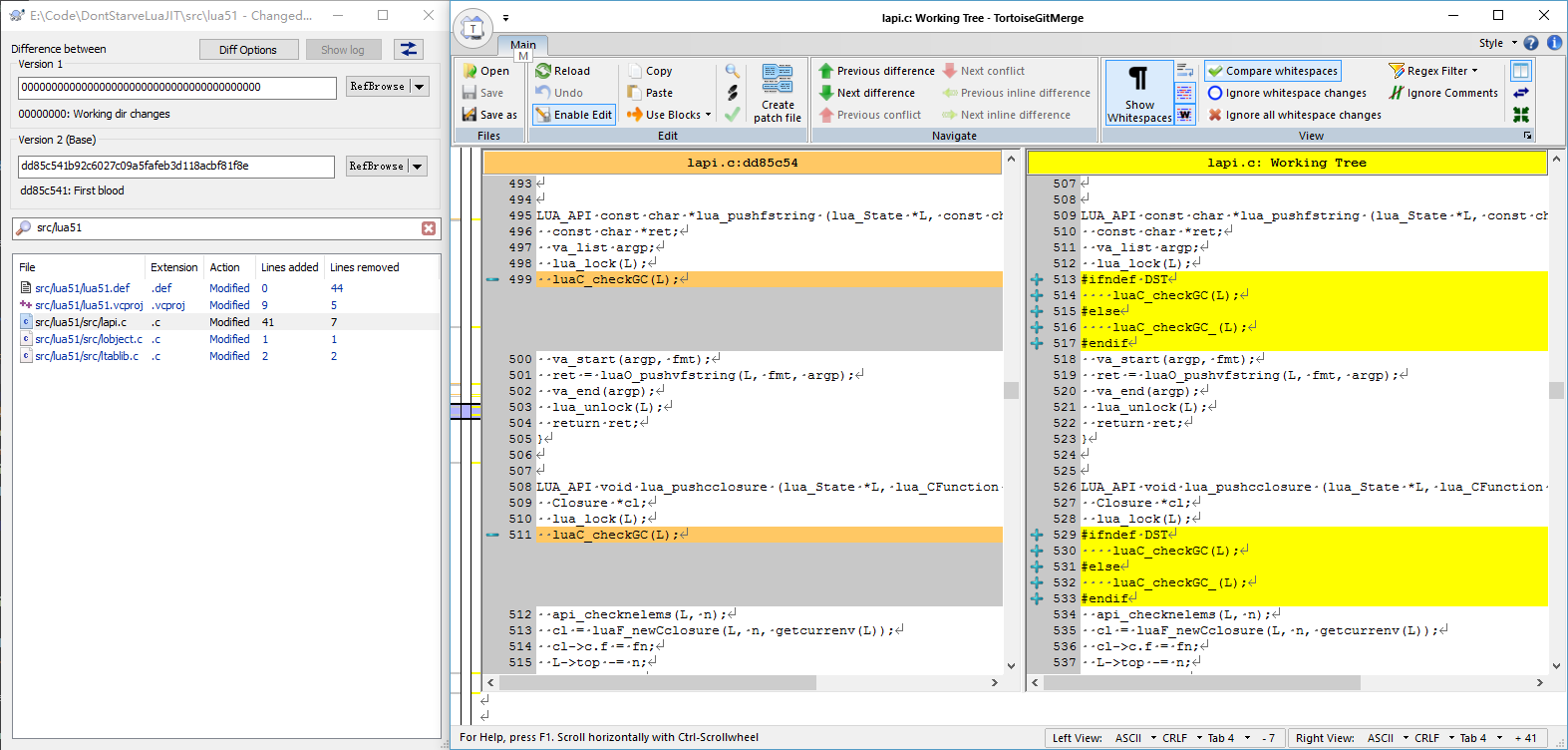Click the Reload icon in the Edit group
The width and height of the screenshot is (1568, 750).
coord(543,71)
